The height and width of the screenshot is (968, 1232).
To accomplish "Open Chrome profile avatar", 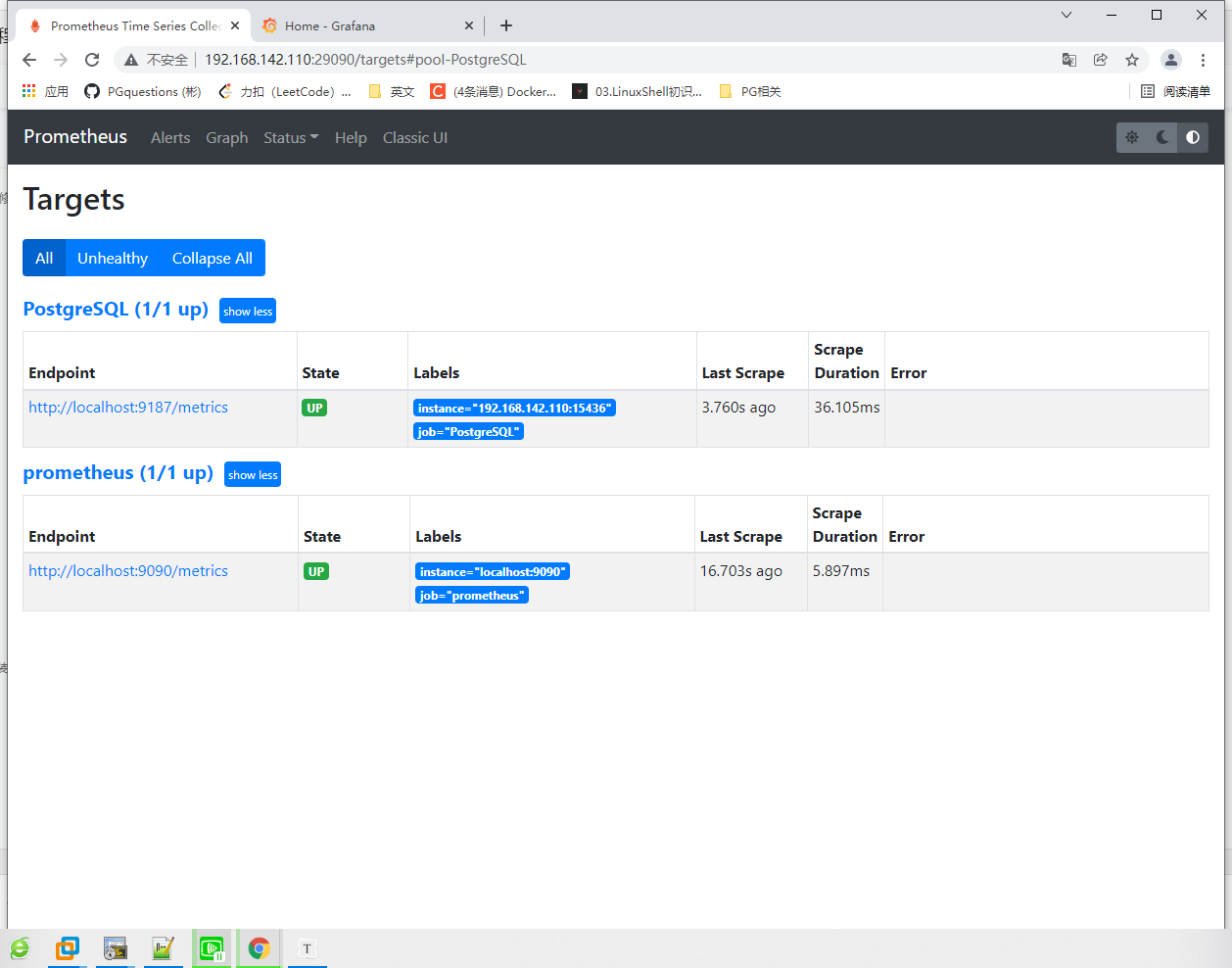I will [1171, 60].
